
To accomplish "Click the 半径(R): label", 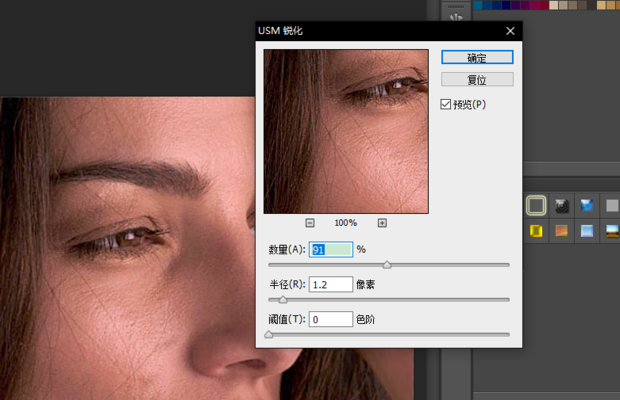I will click(x=287, y=285).
